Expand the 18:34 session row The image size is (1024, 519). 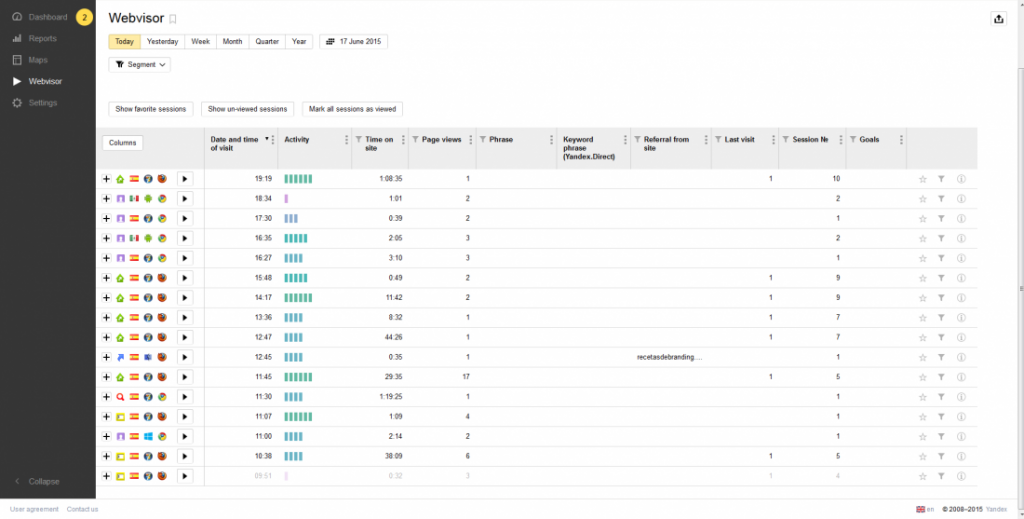pos(106,198)
